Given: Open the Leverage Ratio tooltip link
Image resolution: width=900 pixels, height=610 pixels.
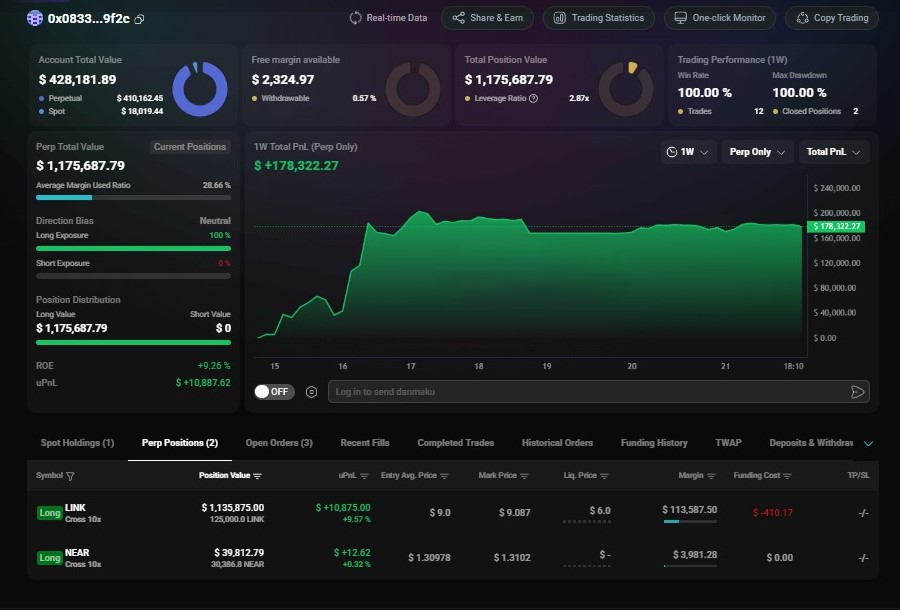Looking at the screenshot, I should pos(532,98).
